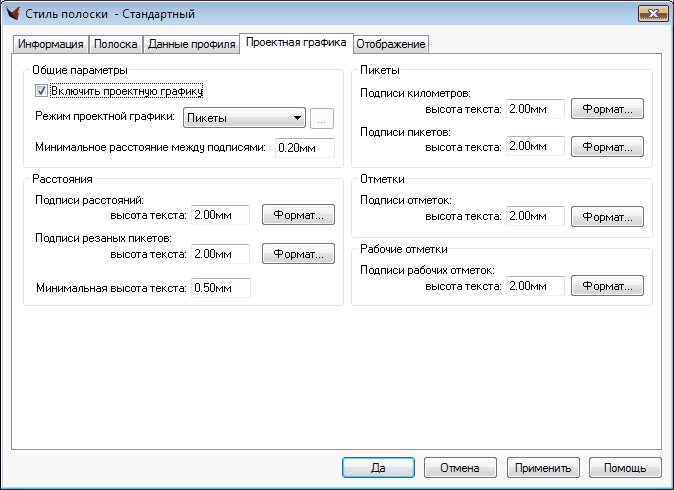The width and height of the screenshot is (674, 490).
Task: Click the Минимальное расстояние между подписями field
Action: tap(304, 149)
